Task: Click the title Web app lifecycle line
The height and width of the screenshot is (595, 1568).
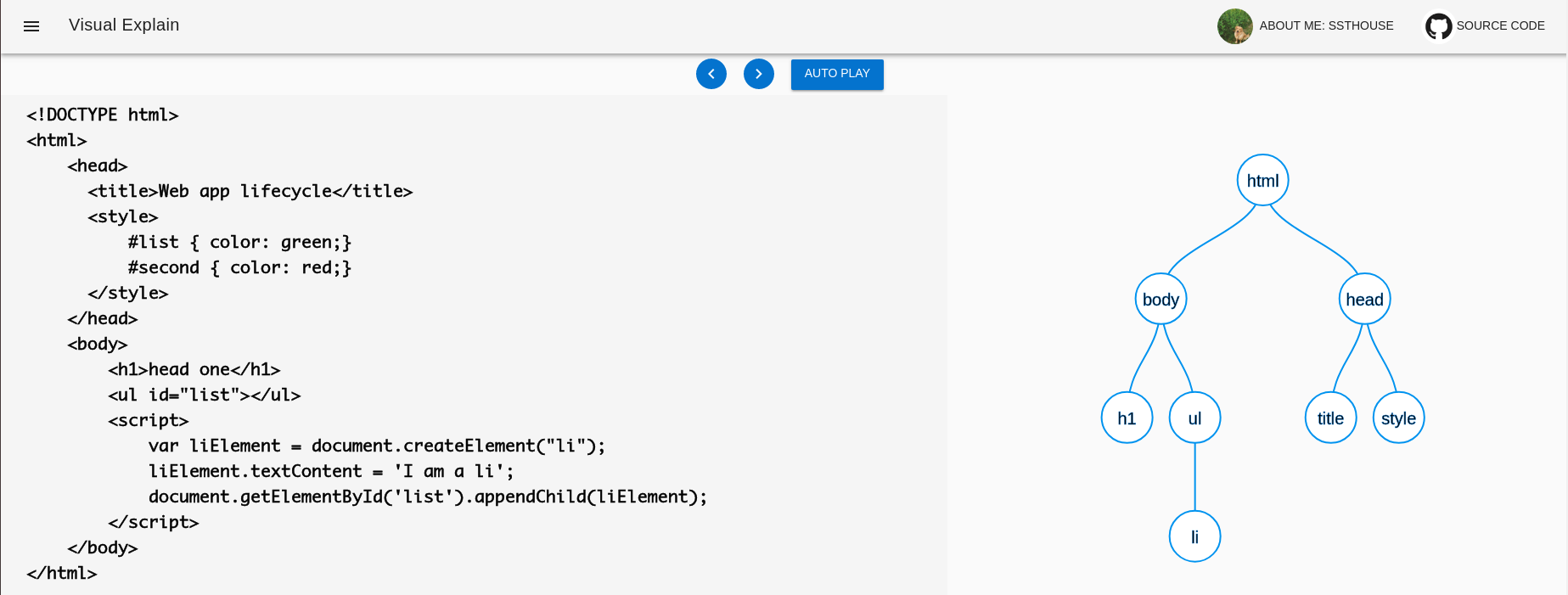Action: click(x=250, y=191)
